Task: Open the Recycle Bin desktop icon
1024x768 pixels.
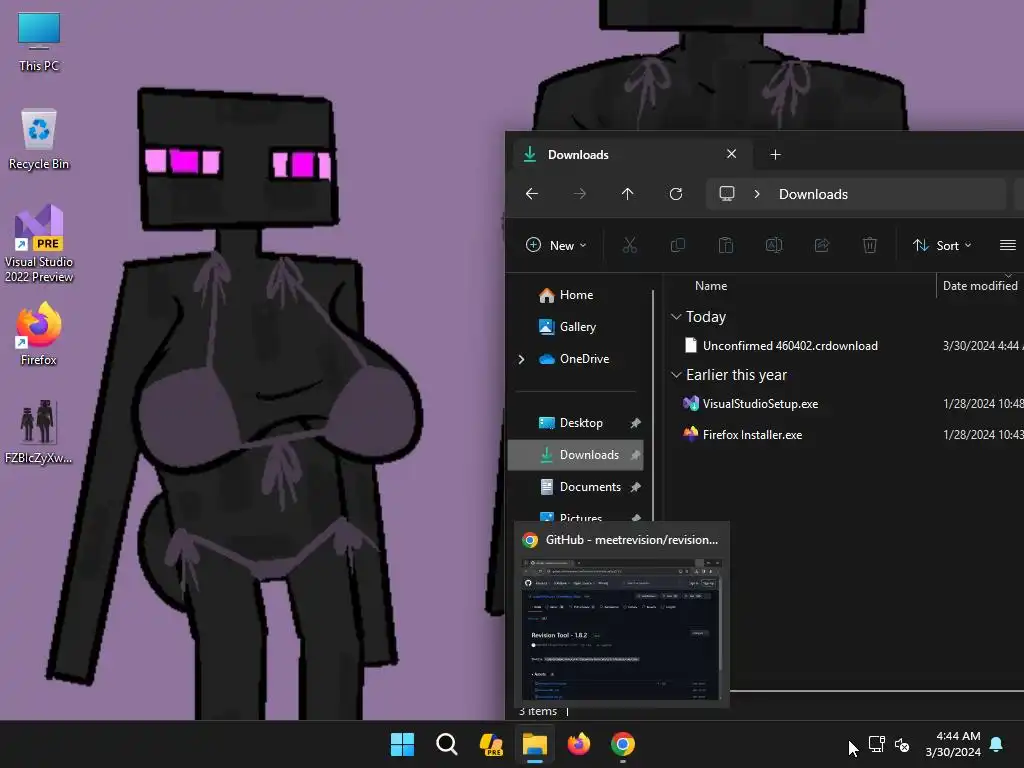Action: (x=39, y=140)
